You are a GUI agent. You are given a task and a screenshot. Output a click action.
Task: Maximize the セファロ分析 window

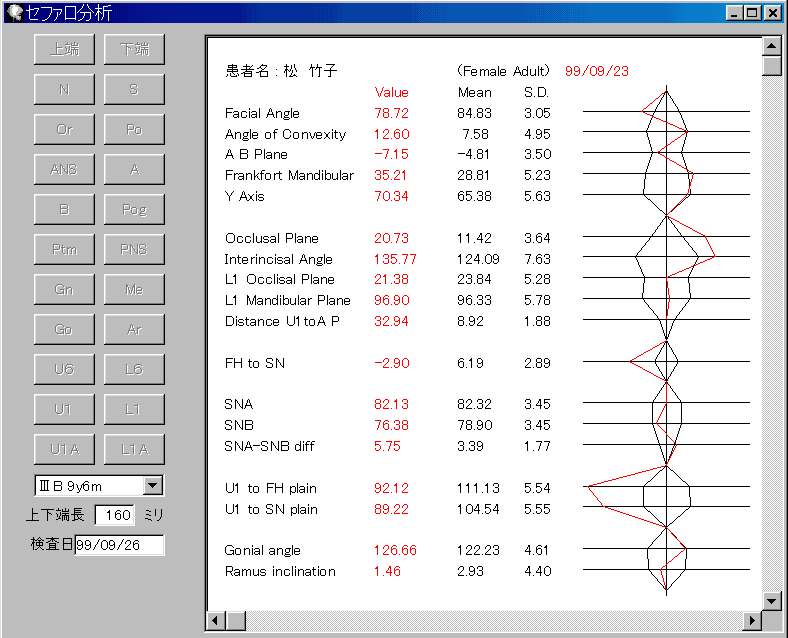click(754, 13)
